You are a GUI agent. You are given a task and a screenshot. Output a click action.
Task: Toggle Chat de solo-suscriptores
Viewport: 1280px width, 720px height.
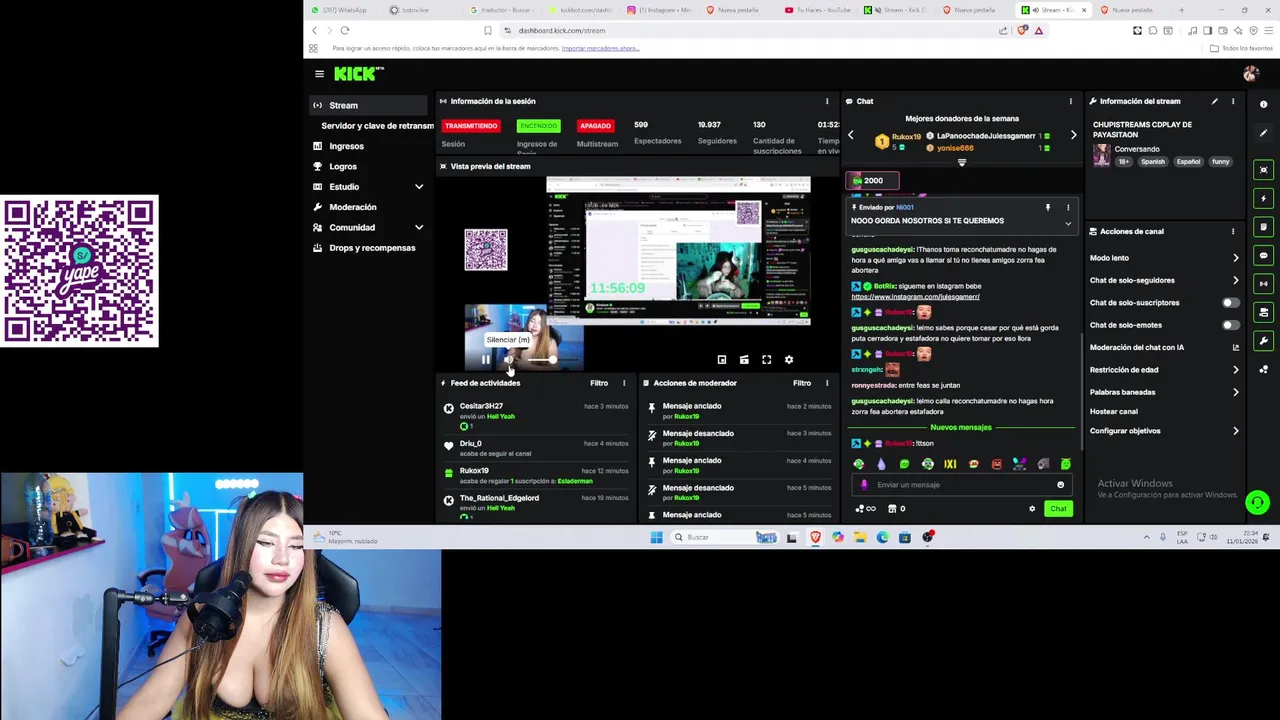[1230, 303]
